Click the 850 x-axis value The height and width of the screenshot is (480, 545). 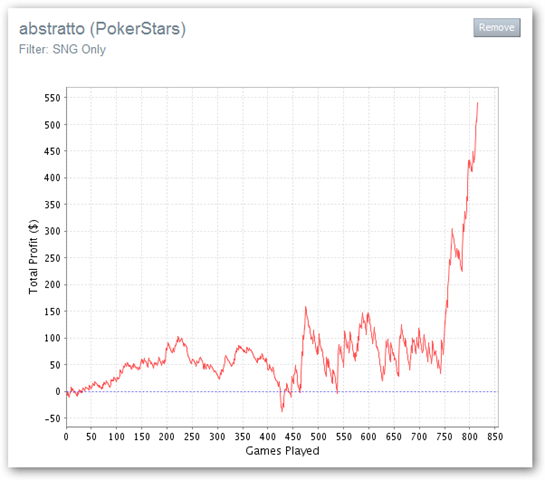(x=495, y=437)
